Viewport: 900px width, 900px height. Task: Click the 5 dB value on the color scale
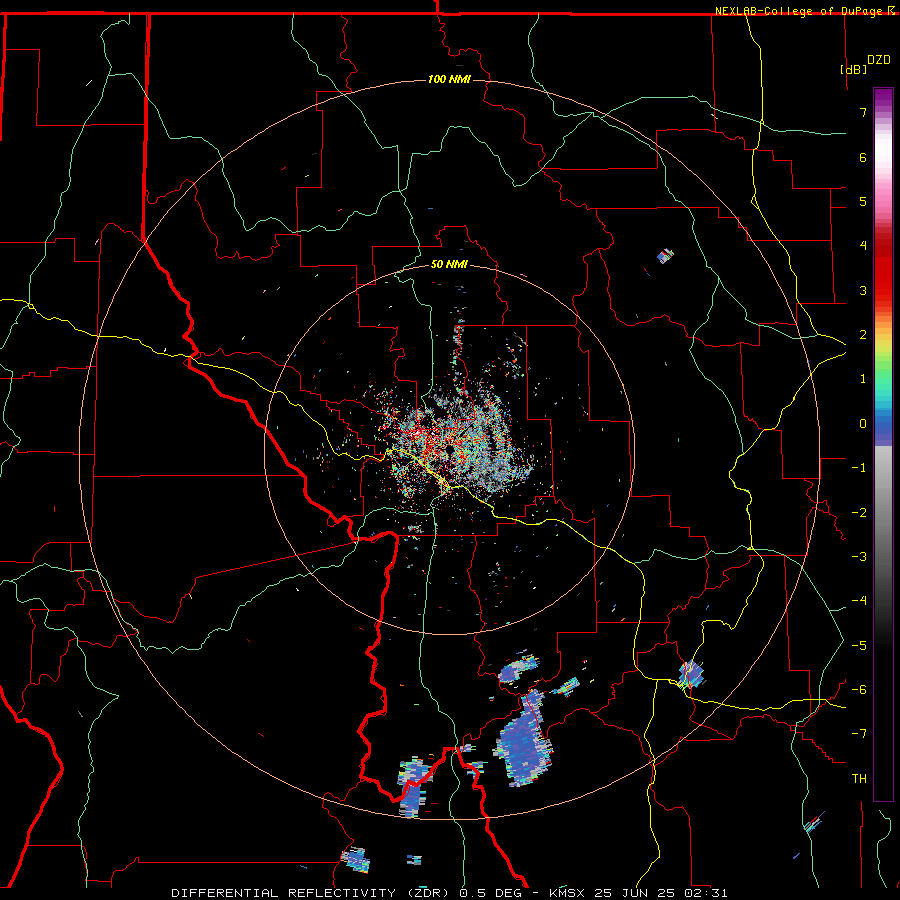(863, 201)
